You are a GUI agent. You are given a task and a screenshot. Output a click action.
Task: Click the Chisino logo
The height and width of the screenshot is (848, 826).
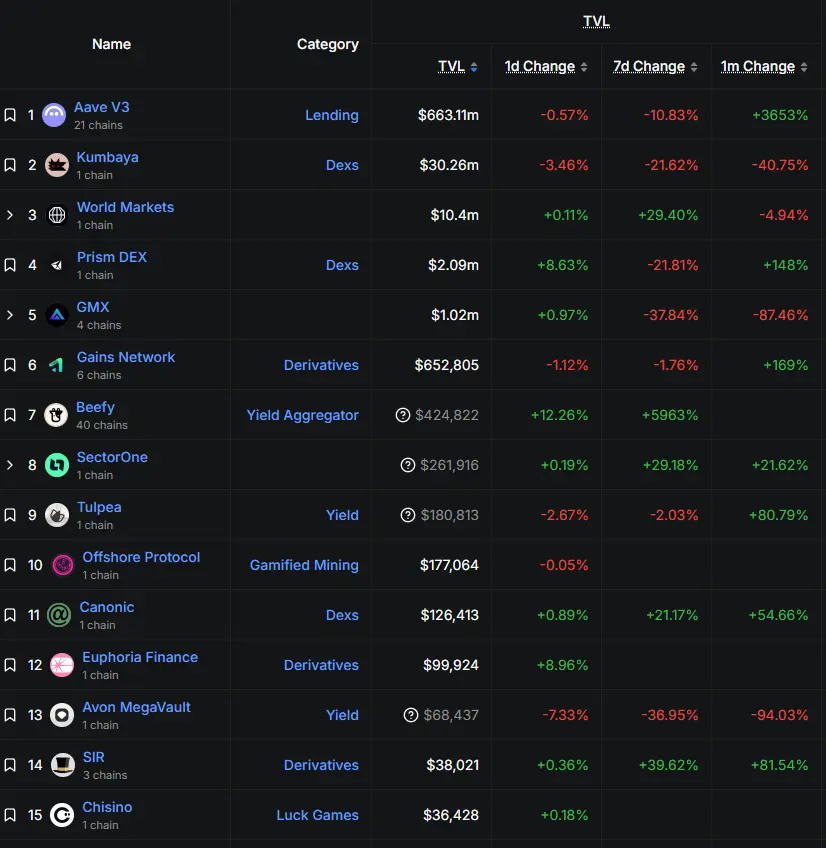[x=62, y=815]
